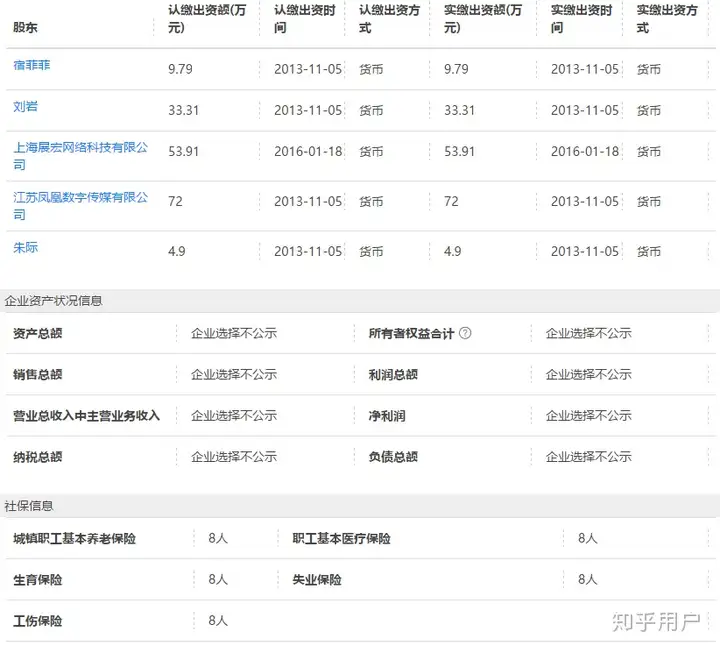The image size is (720, 646).
Task: Click the 负债总额 value cell
Action: point(588,456)
